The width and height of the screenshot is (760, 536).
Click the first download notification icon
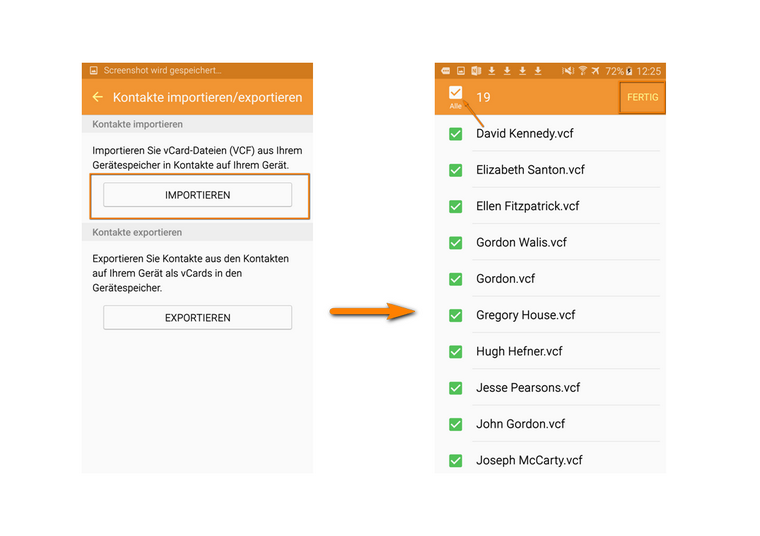pos(491,71)
